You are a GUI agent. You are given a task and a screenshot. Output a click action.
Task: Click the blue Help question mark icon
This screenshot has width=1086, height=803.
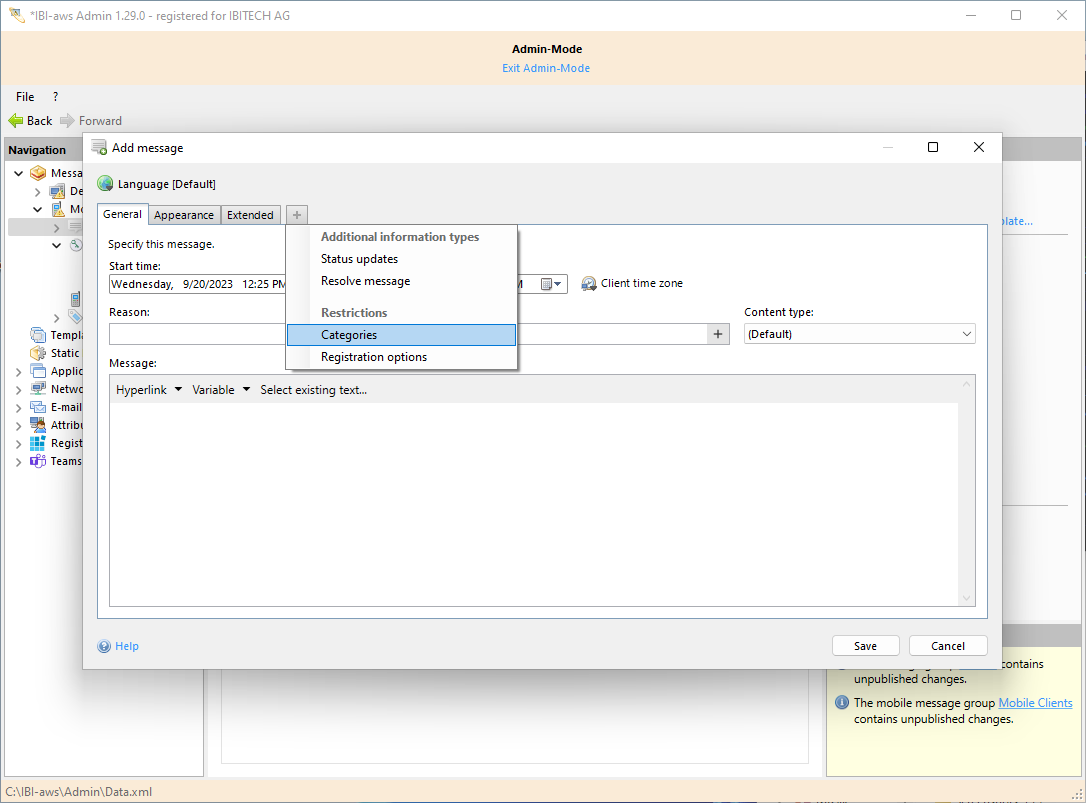104,646
